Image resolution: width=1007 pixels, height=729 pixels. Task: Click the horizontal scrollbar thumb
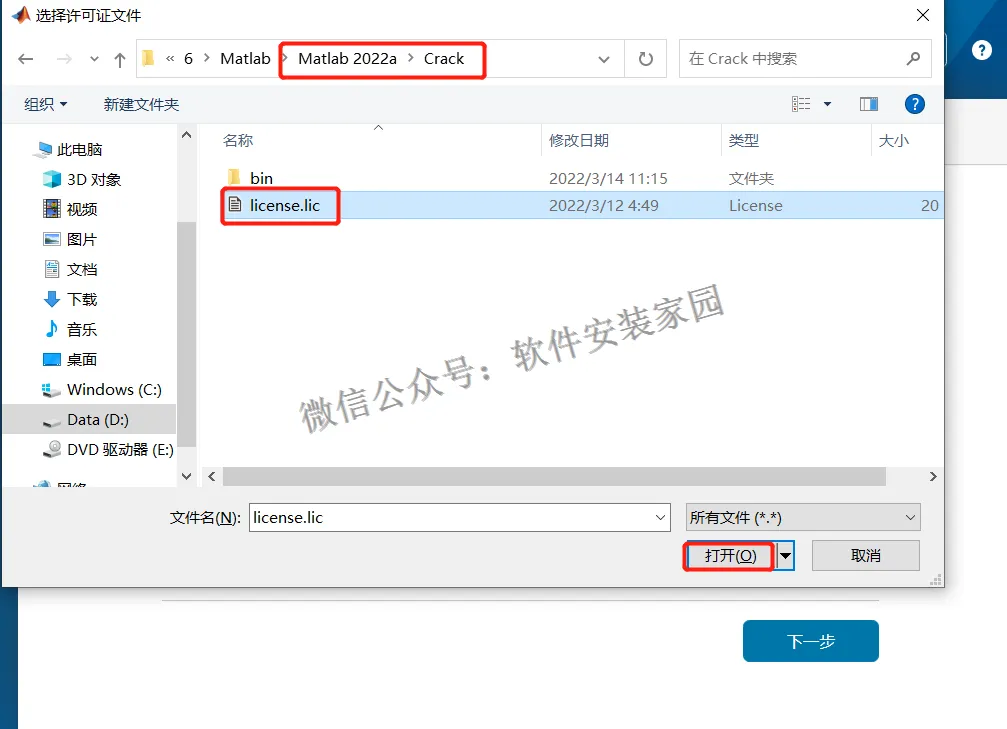point(554,477)
